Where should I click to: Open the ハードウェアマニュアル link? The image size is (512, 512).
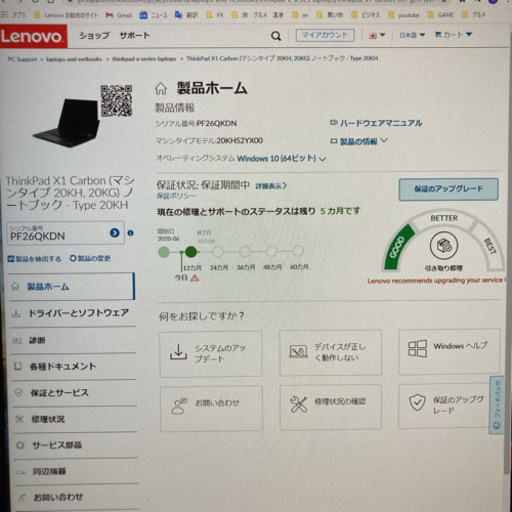coord(376,123)
